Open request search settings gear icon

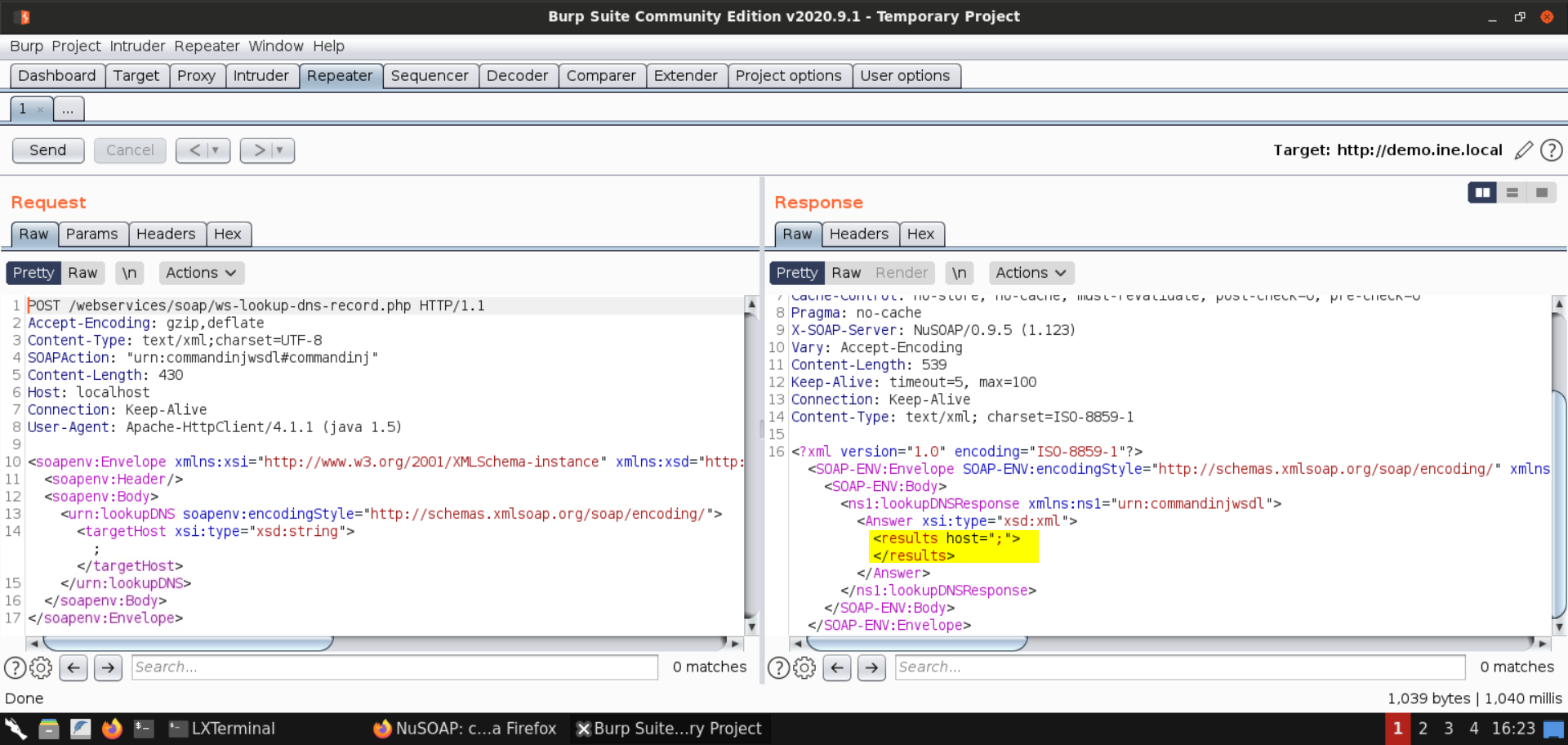41,667
